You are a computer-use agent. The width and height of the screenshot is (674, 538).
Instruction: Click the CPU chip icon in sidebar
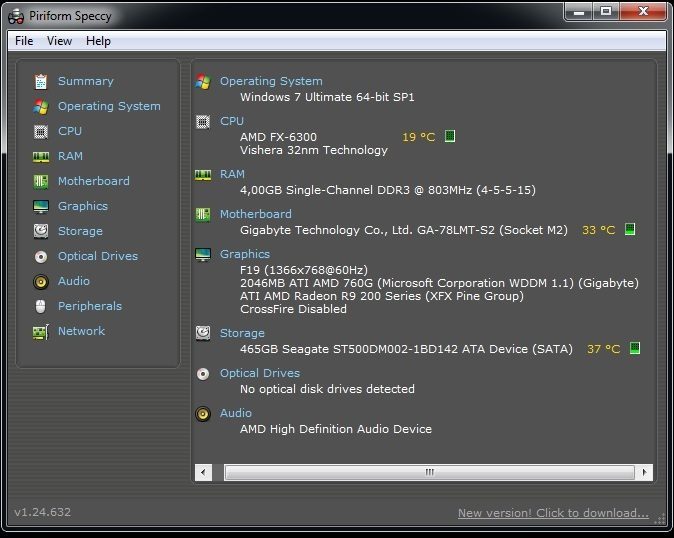coord(41,131)
